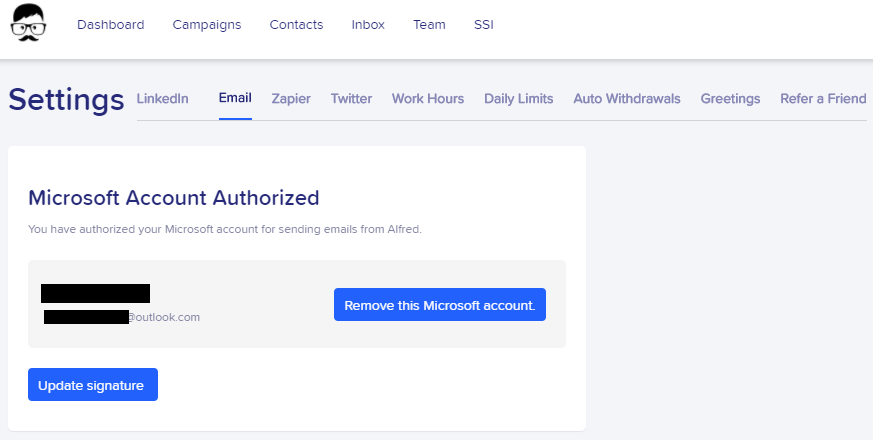Navigate to the Team page
The image size is (873, 440).
coord(429,25)
